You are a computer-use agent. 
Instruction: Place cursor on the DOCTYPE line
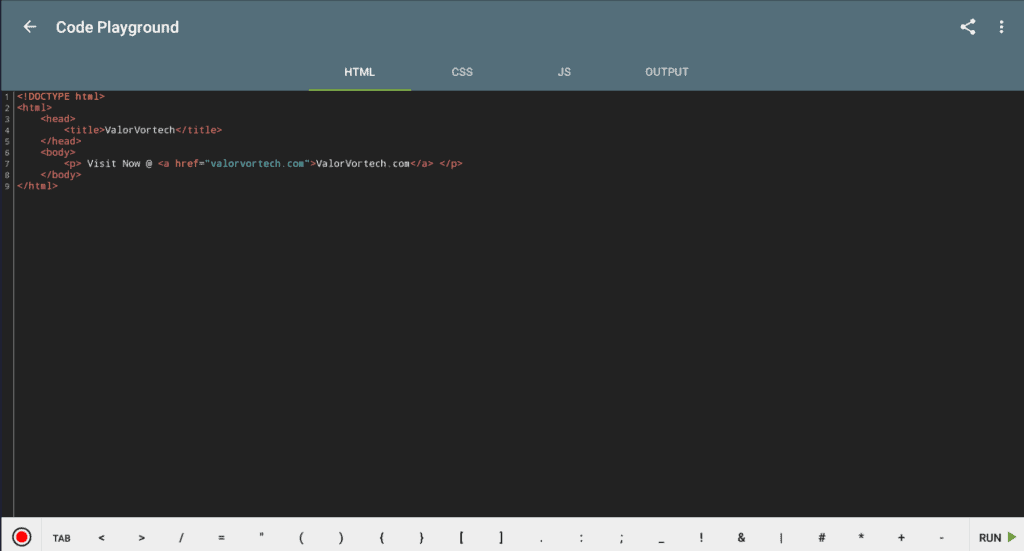(x=61, y=97)
